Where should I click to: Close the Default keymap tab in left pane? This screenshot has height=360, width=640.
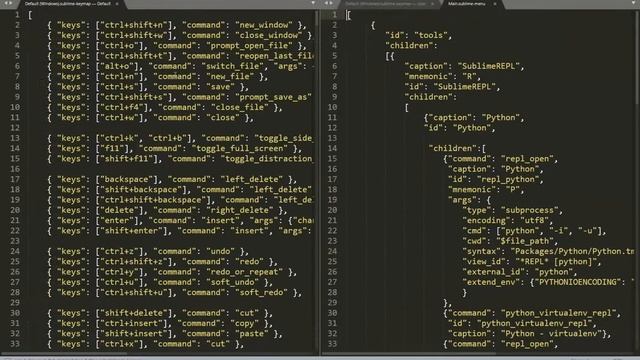point(118,4)
